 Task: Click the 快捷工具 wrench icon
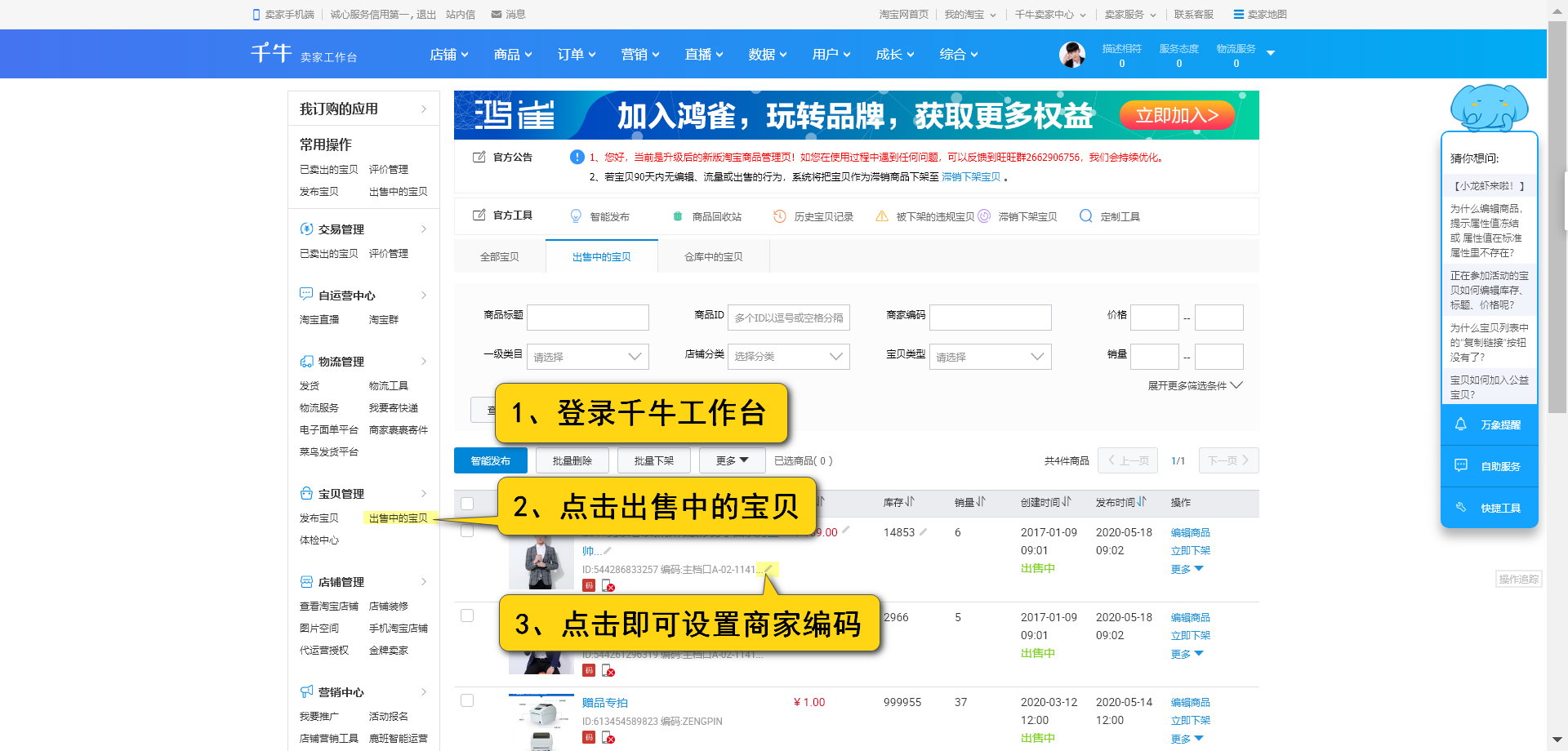[x=1461, y=508]
